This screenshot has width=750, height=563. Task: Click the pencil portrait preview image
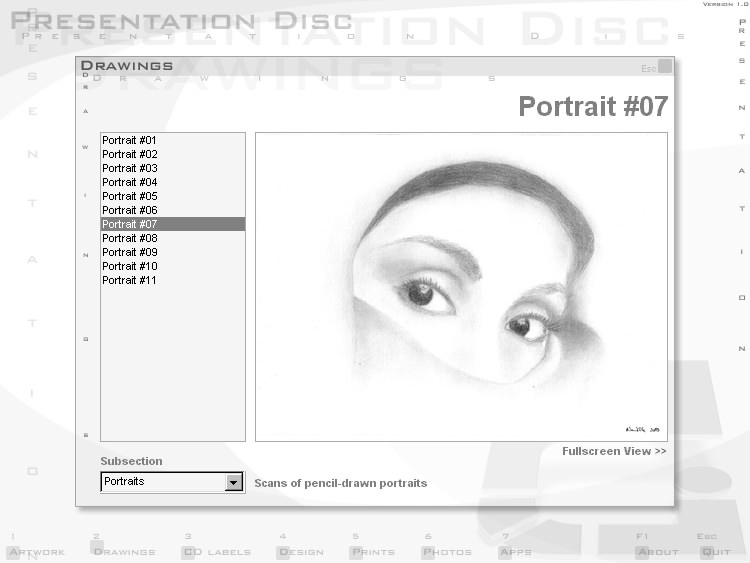[461, 287]
